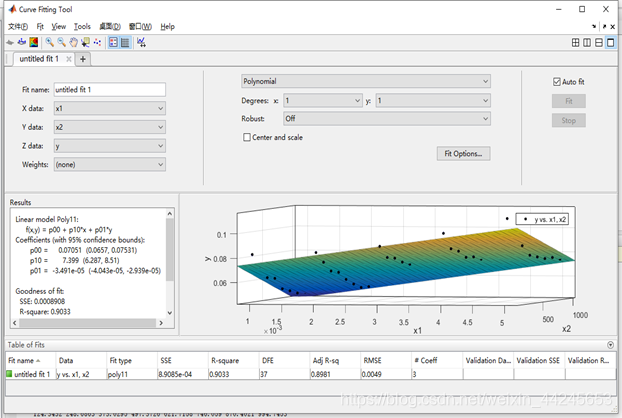
Task: Open the 文件(F) menu
Action: pyautogui.click(x=18, y=27)
